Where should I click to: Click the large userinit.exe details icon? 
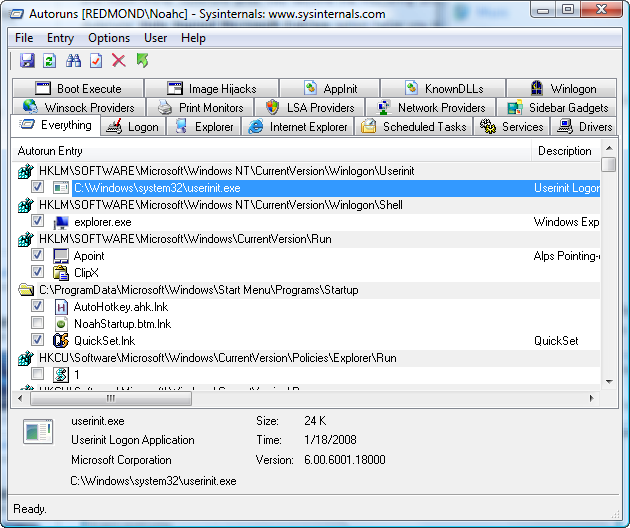tap(38, 432)
